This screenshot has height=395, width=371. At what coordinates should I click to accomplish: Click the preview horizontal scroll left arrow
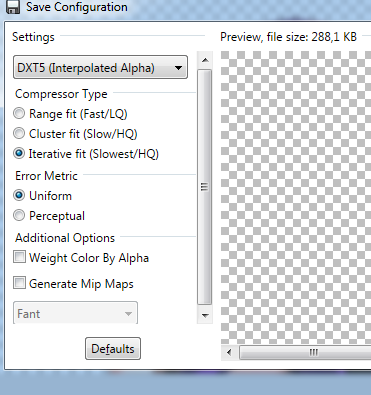tap(229, 352)
